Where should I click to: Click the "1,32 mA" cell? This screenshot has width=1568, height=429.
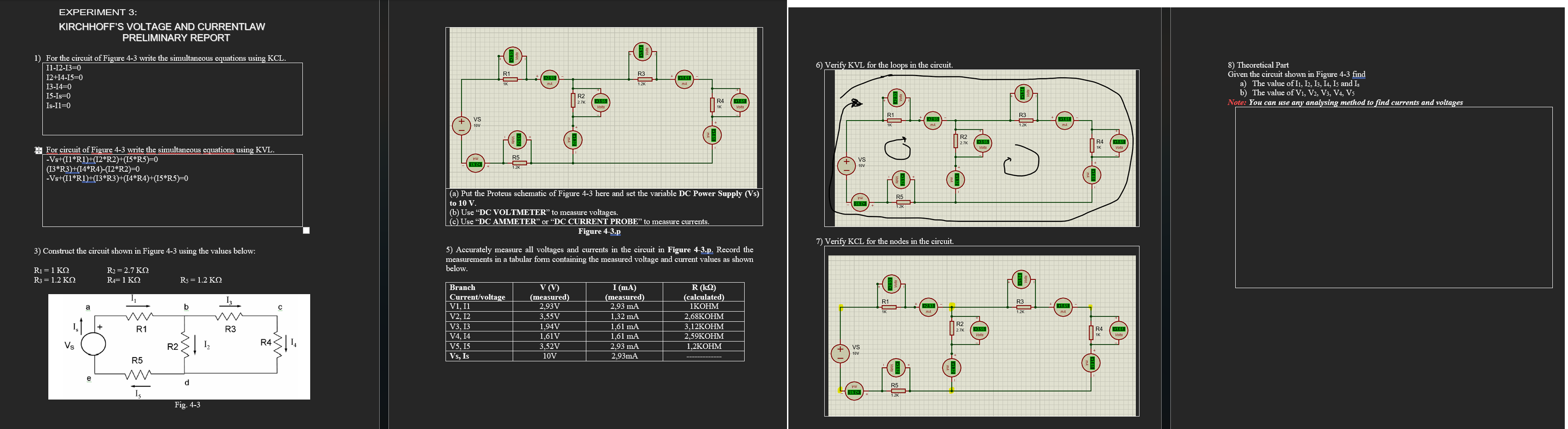point(625,316)
